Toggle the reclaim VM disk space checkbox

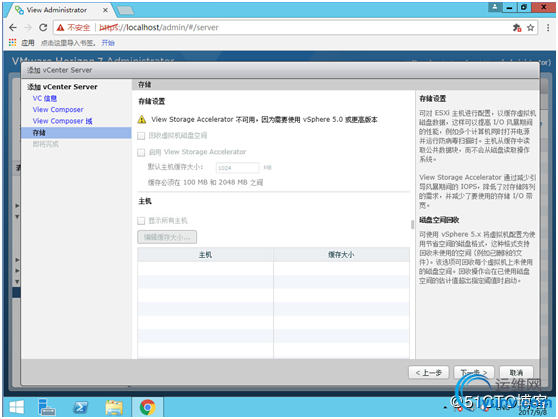pyautogui.click(x=141, y=136)
